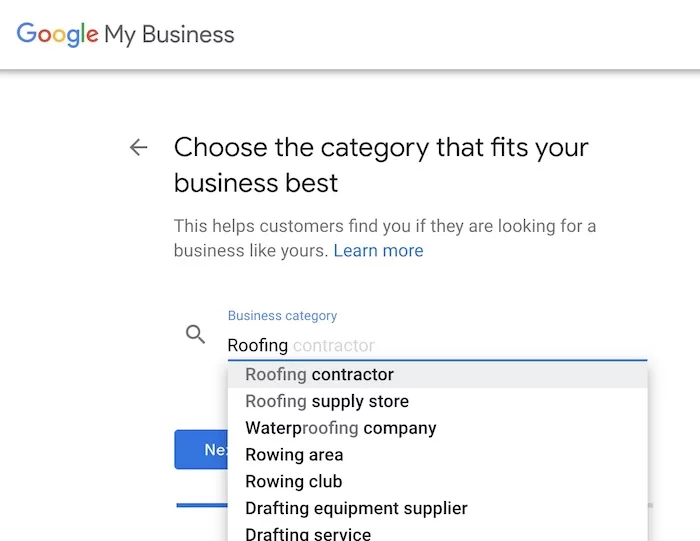Go back using the left arrow icon
The width and height of the screenshot is (700, 541).
coord(138,147)
